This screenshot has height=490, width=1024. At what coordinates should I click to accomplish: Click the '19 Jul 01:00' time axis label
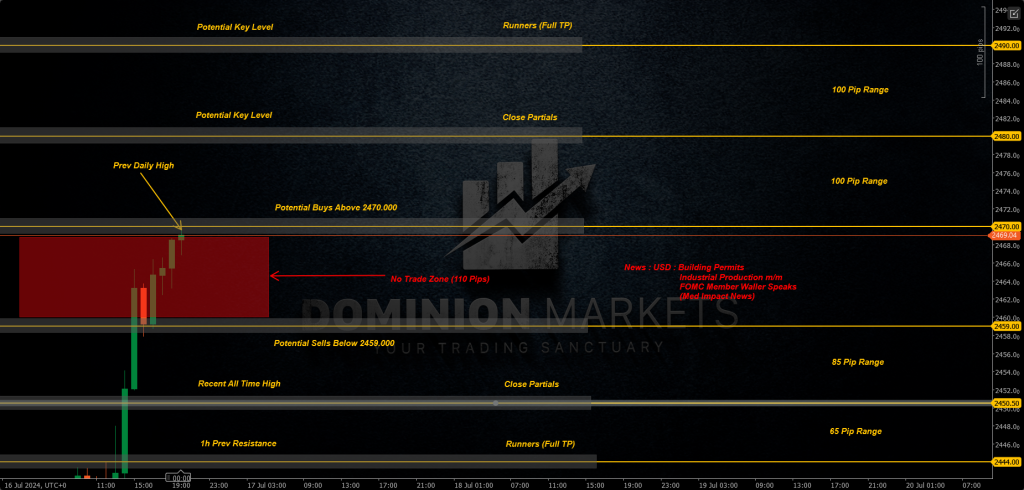point(718,486)
